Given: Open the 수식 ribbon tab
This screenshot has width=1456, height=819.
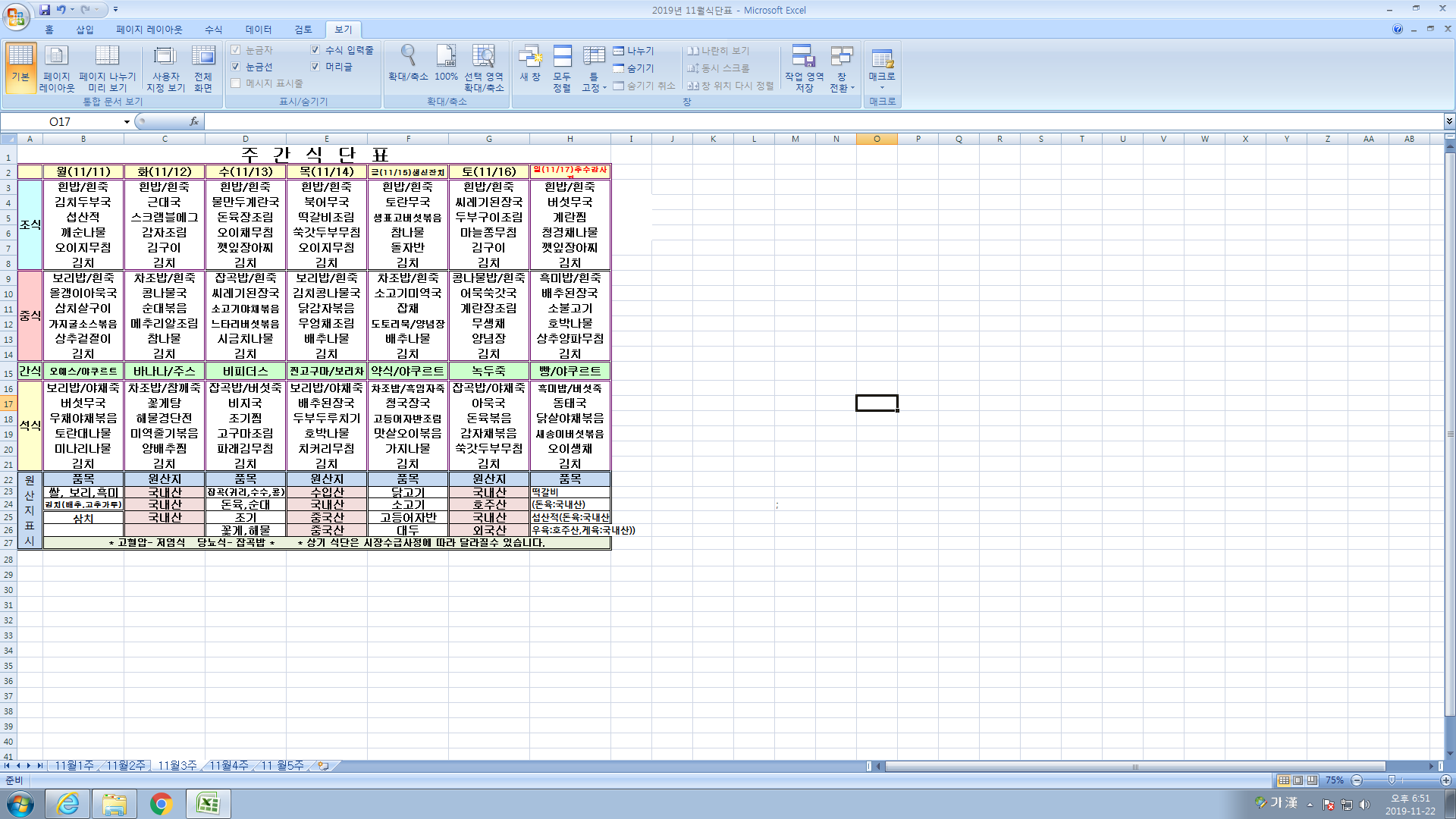Looking at the screenshot, I should [x=214, y=30].
